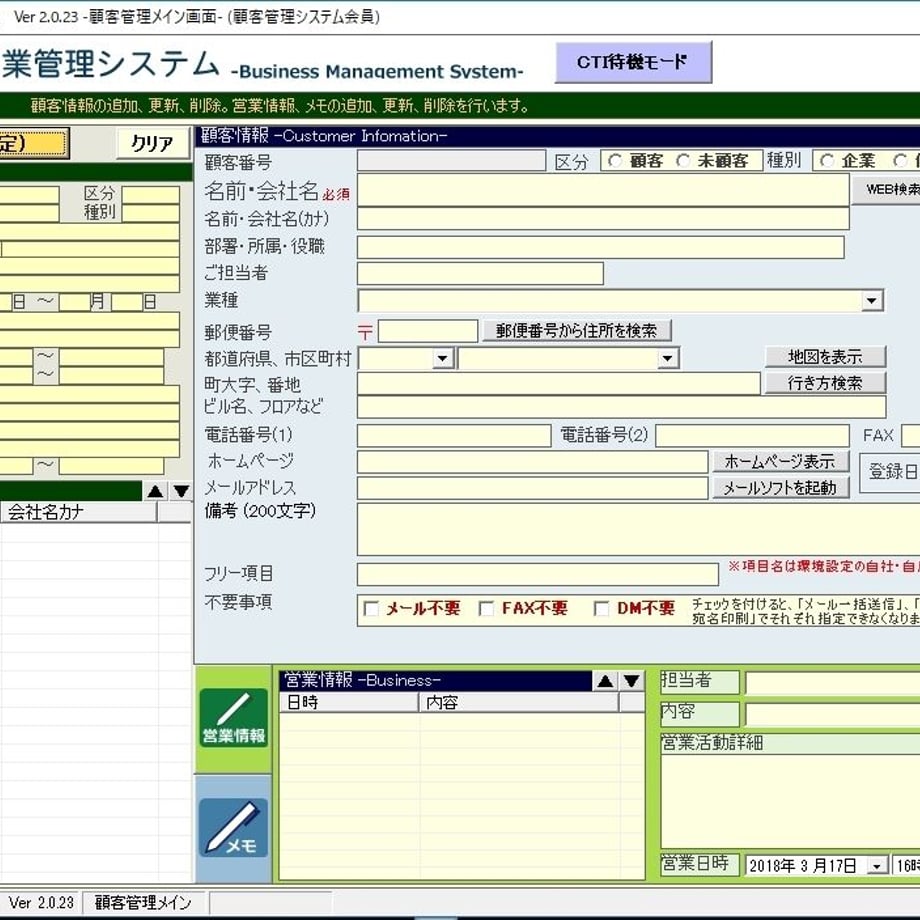Click the 内容 column header in business list
Viewport: 920px width, 920px height.
pos(519,702)
